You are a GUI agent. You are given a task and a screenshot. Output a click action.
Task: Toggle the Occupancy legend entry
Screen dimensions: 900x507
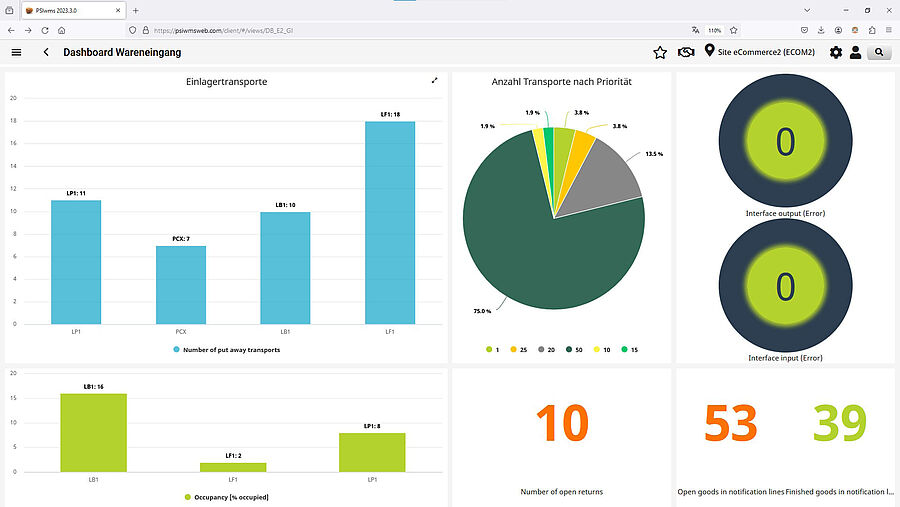(x=226, y=497)
